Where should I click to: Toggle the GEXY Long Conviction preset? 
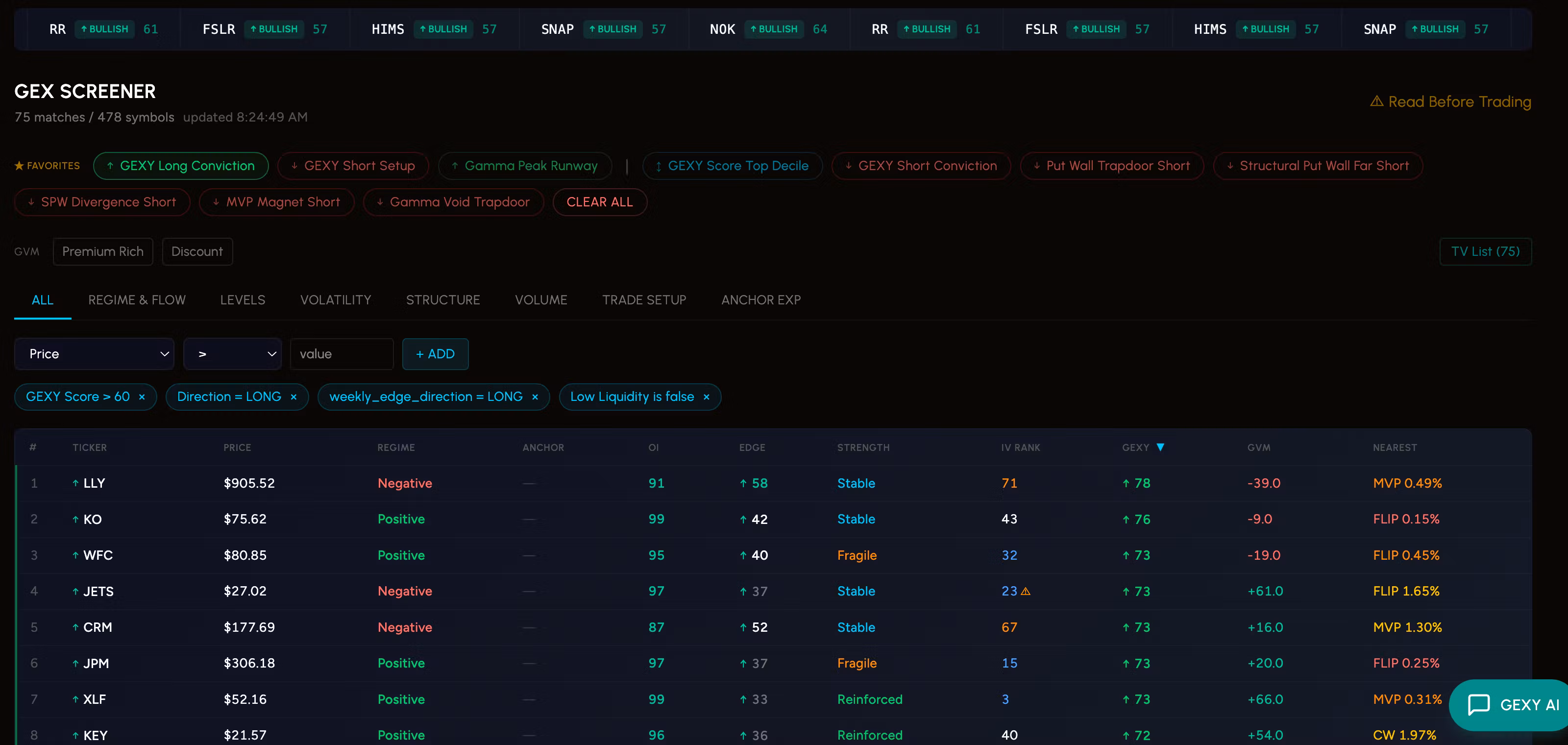click(x=181, y=166)
